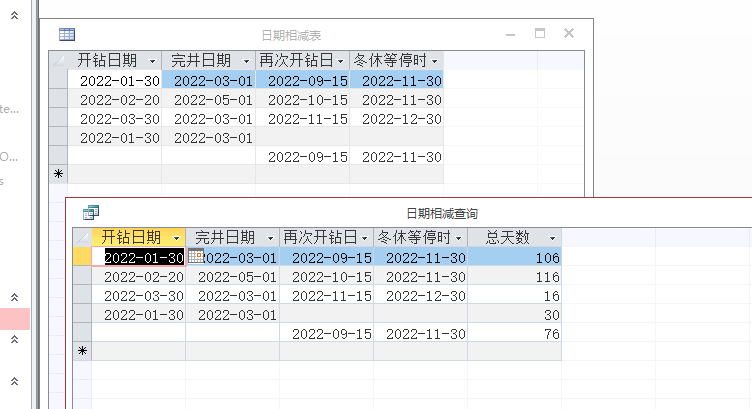Open 再次开钻日 column dropdown in 日期相减查询
This screenshot has width=752, height=409.
pyautogui.click(x=364, y=238)
